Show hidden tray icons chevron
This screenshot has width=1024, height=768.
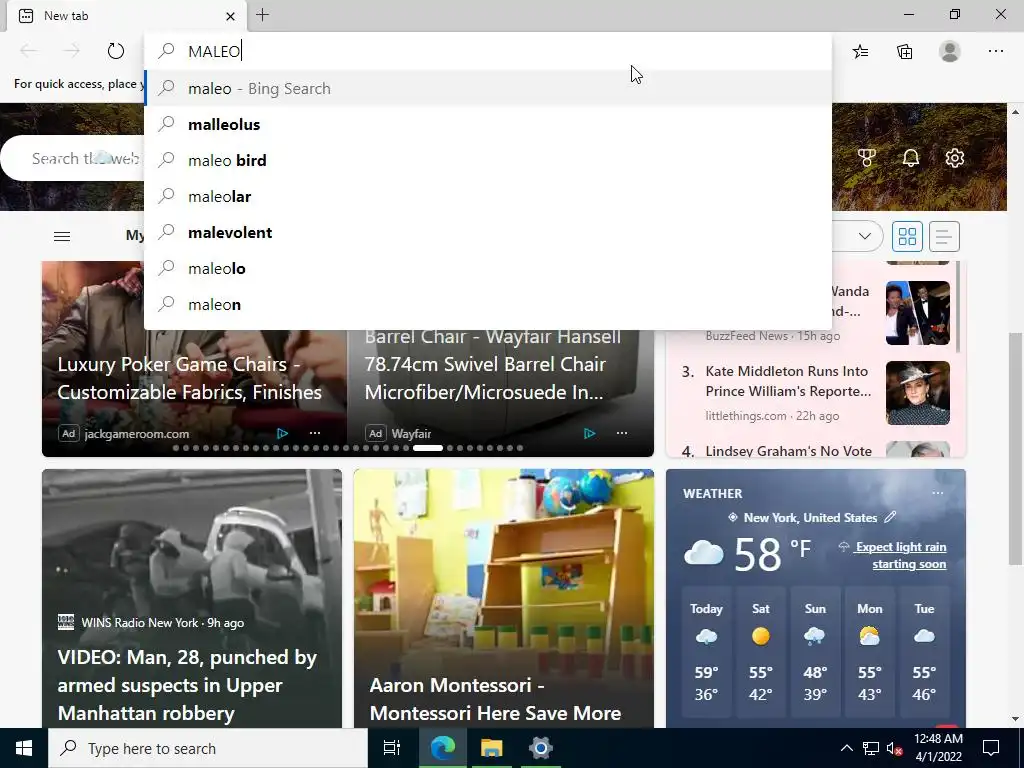(x=846, y=748)
